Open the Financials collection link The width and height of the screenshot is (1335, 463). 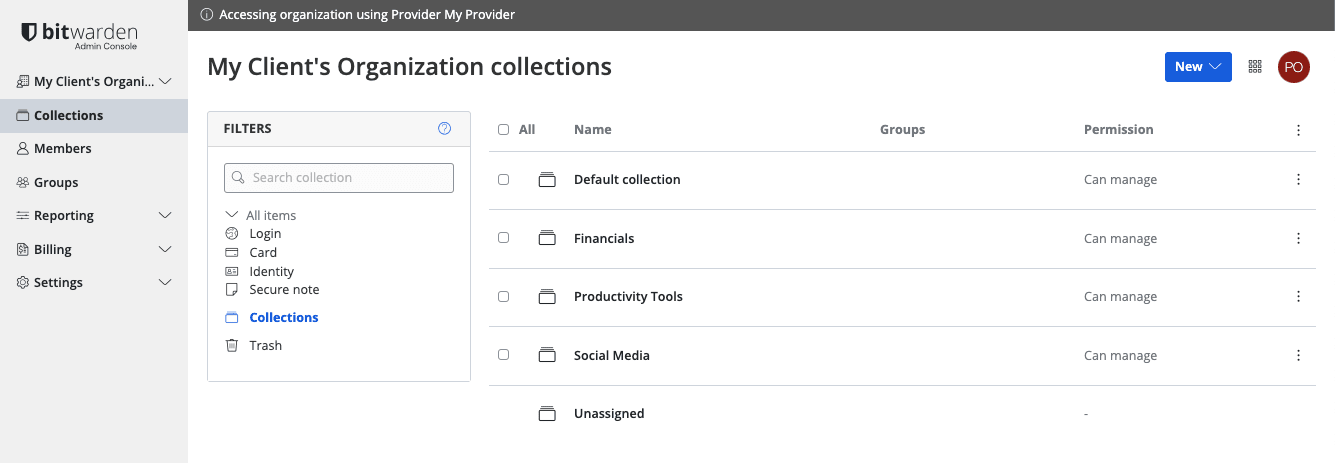(x=604, y=238)
